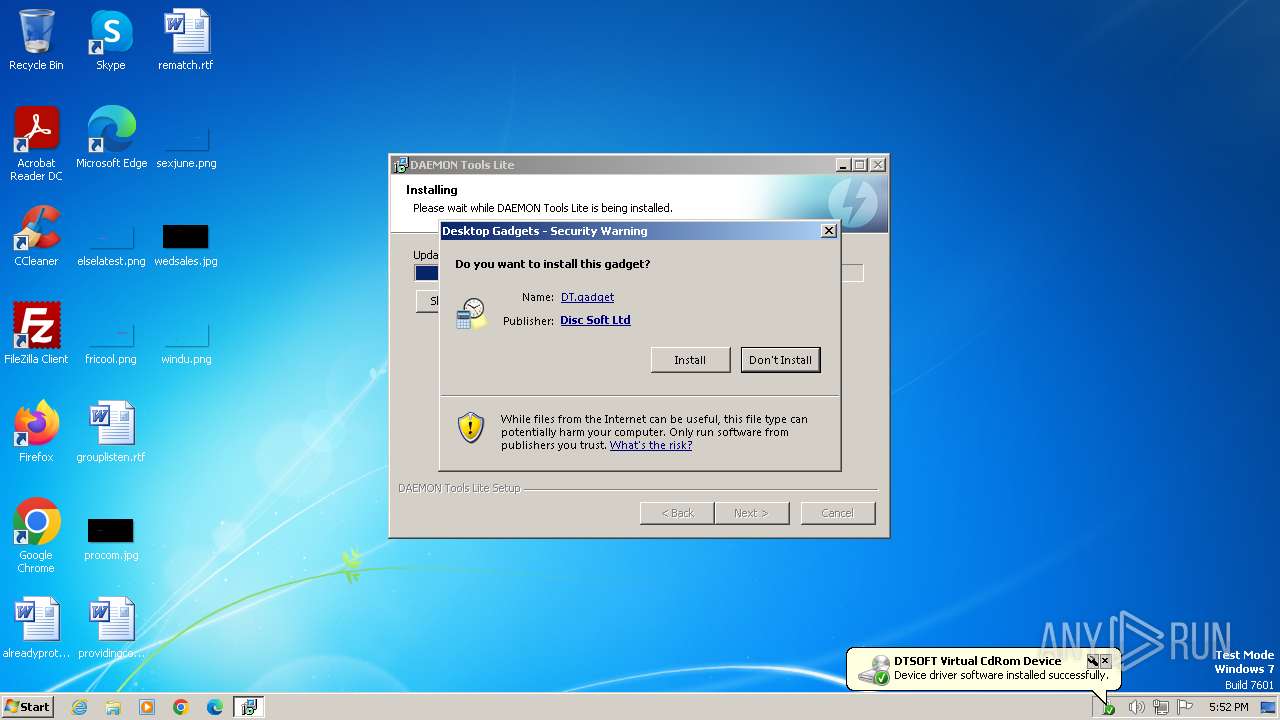Image resolution: width=1280 pixels, height=720 pixels.
Task: Click the device driver installed tray icon
Action: [1109, 708]
